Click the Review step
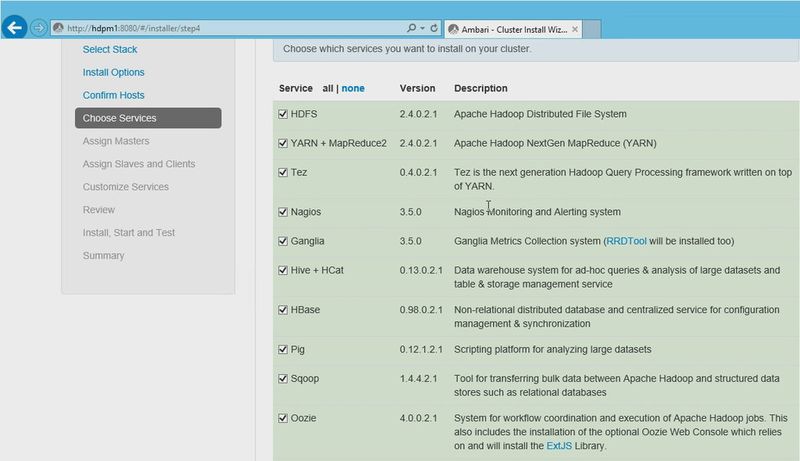The width and height of the screenshot is (800, 461). tap(98, 210)
